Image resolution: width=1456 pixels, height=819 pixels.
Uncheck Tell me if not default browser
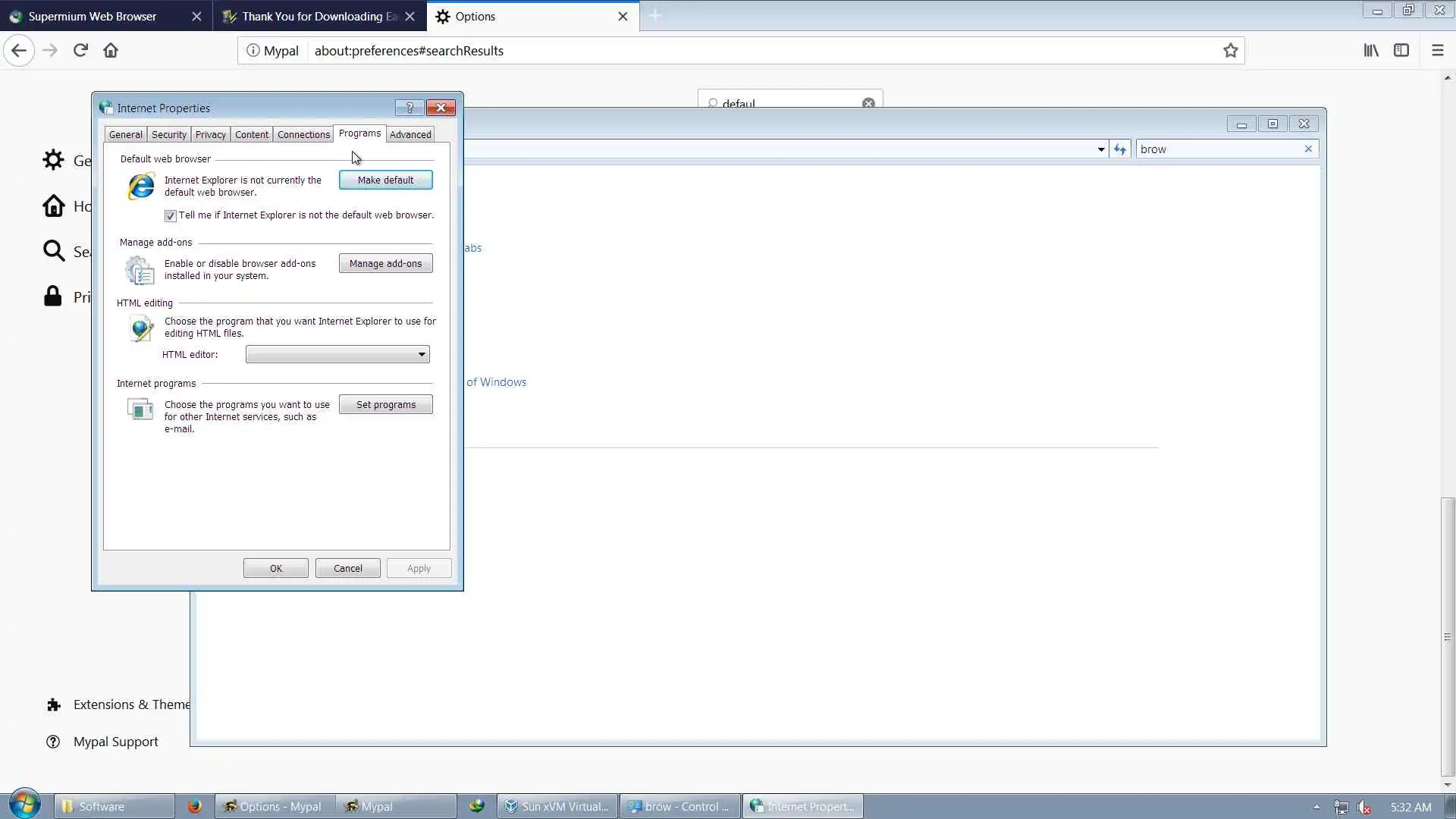[171, 216]
